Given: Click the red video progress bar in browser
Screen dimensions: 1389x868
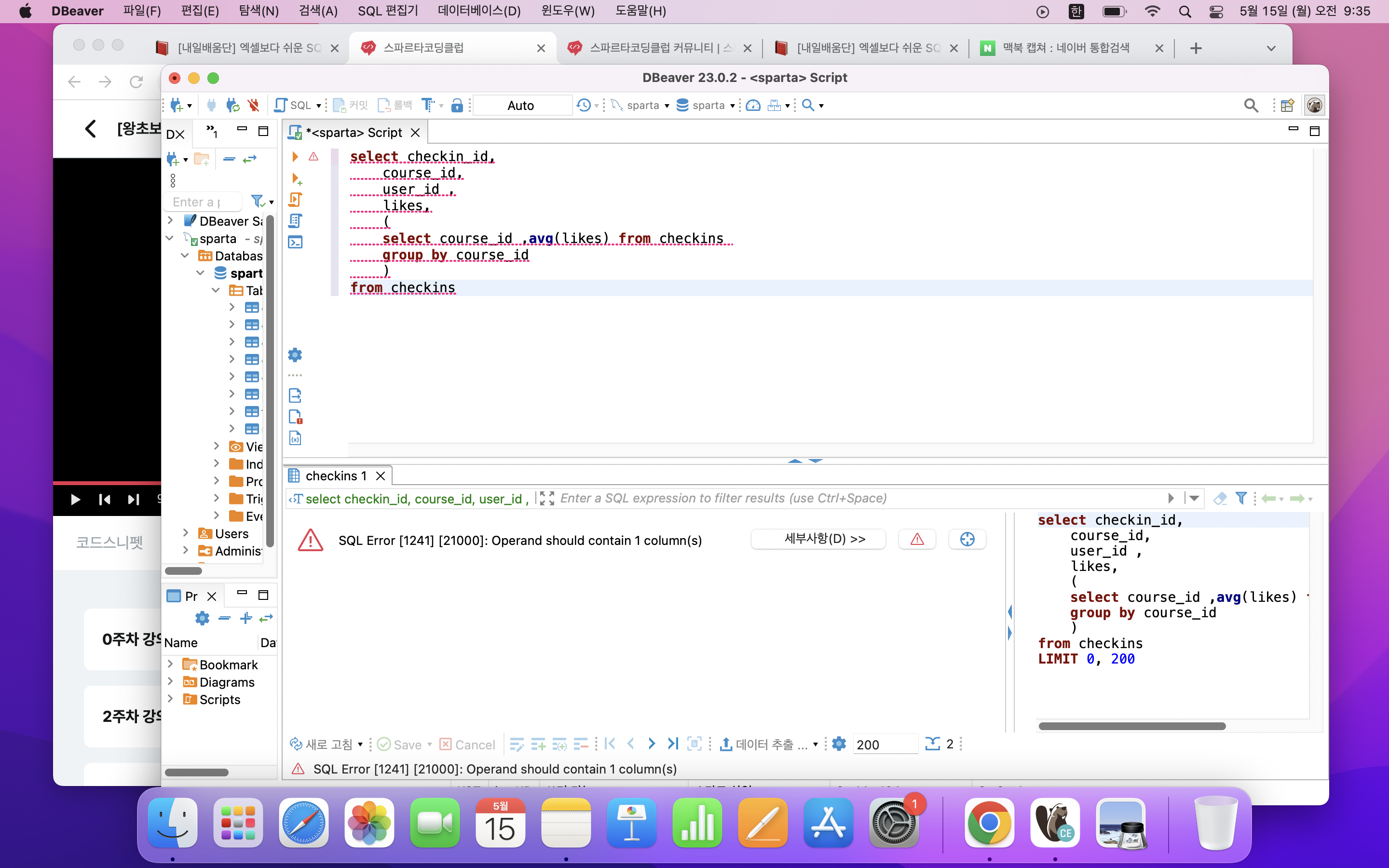Looking at the screenshot, I should pyautogui.click(x=107, y=483).
